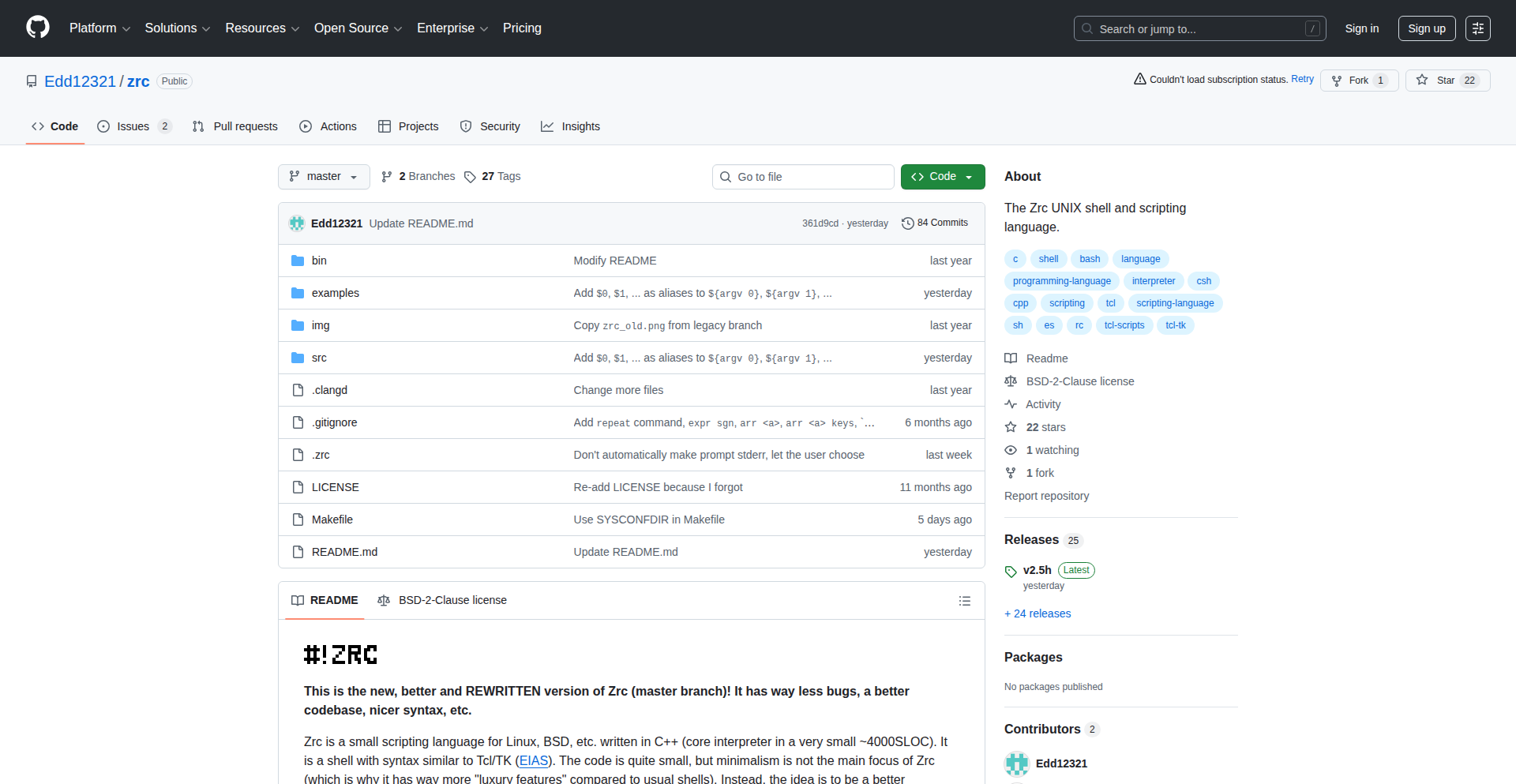Image resolution: width=1516 pixels, height=784 pixels.
Task: Star the zrc repository
Action: (x=1447, y=81)
